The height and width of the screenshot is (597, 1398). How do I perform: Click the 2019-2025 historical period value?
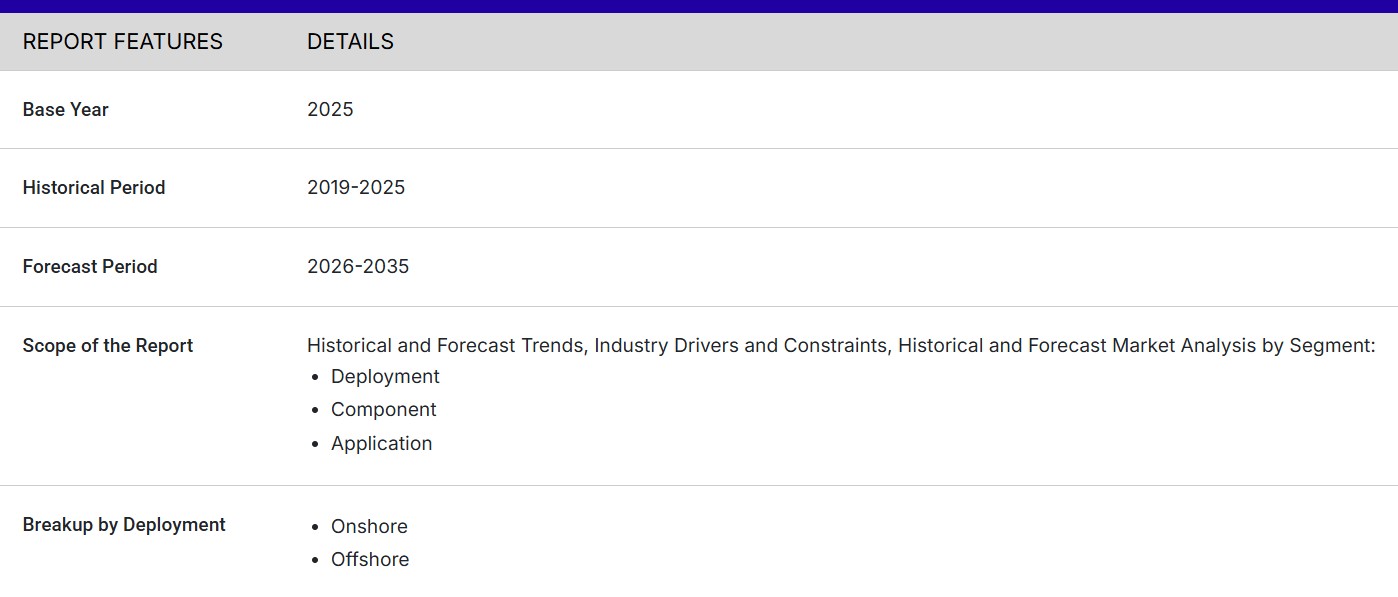pyautogui.click(x=355, y=188)
